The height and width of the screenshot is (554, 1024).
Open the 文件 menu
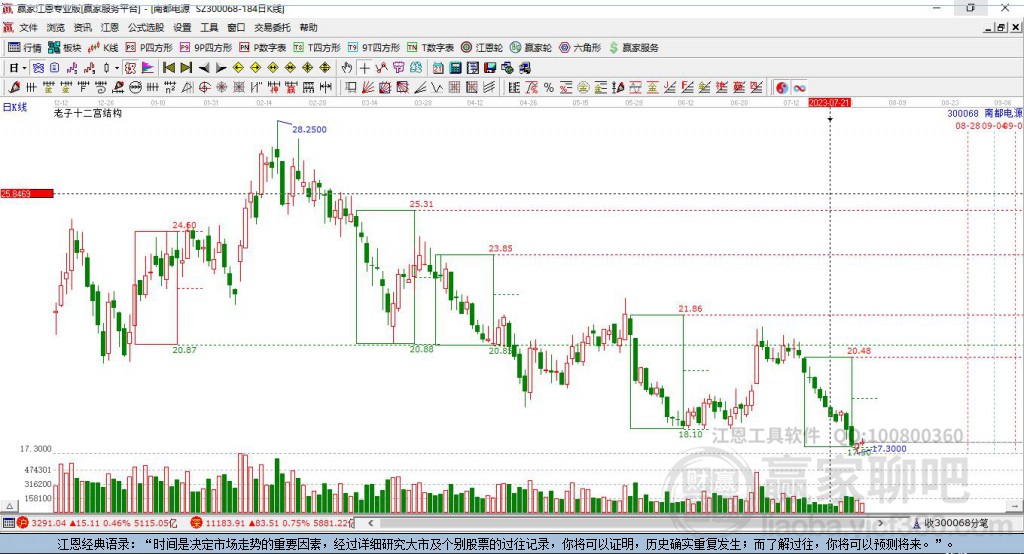(28, 27)
